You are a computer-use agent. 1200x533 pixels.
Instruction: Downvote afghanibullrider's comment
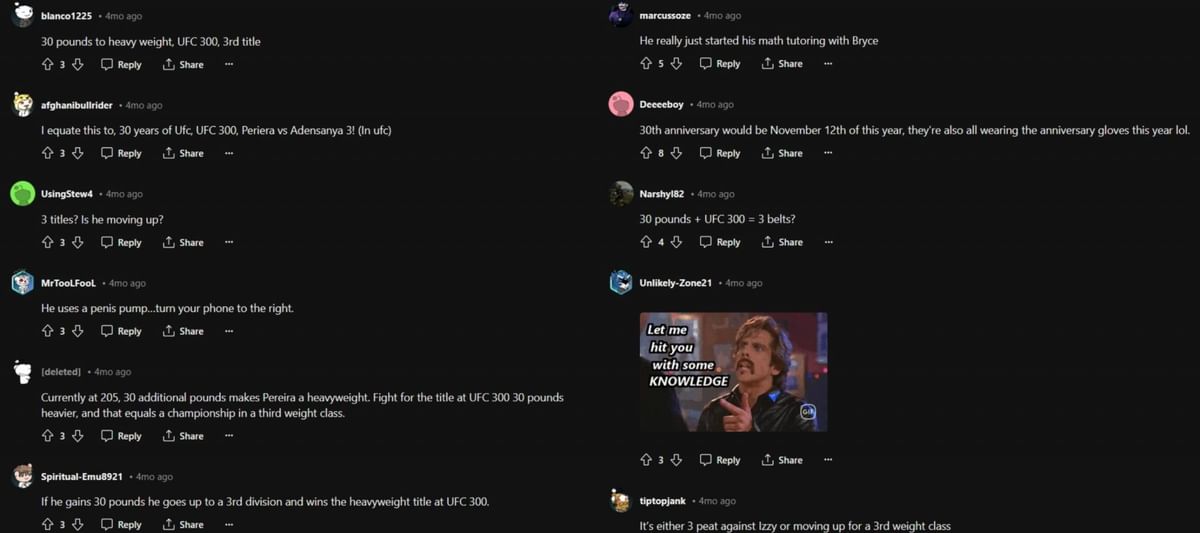(77, 153)
